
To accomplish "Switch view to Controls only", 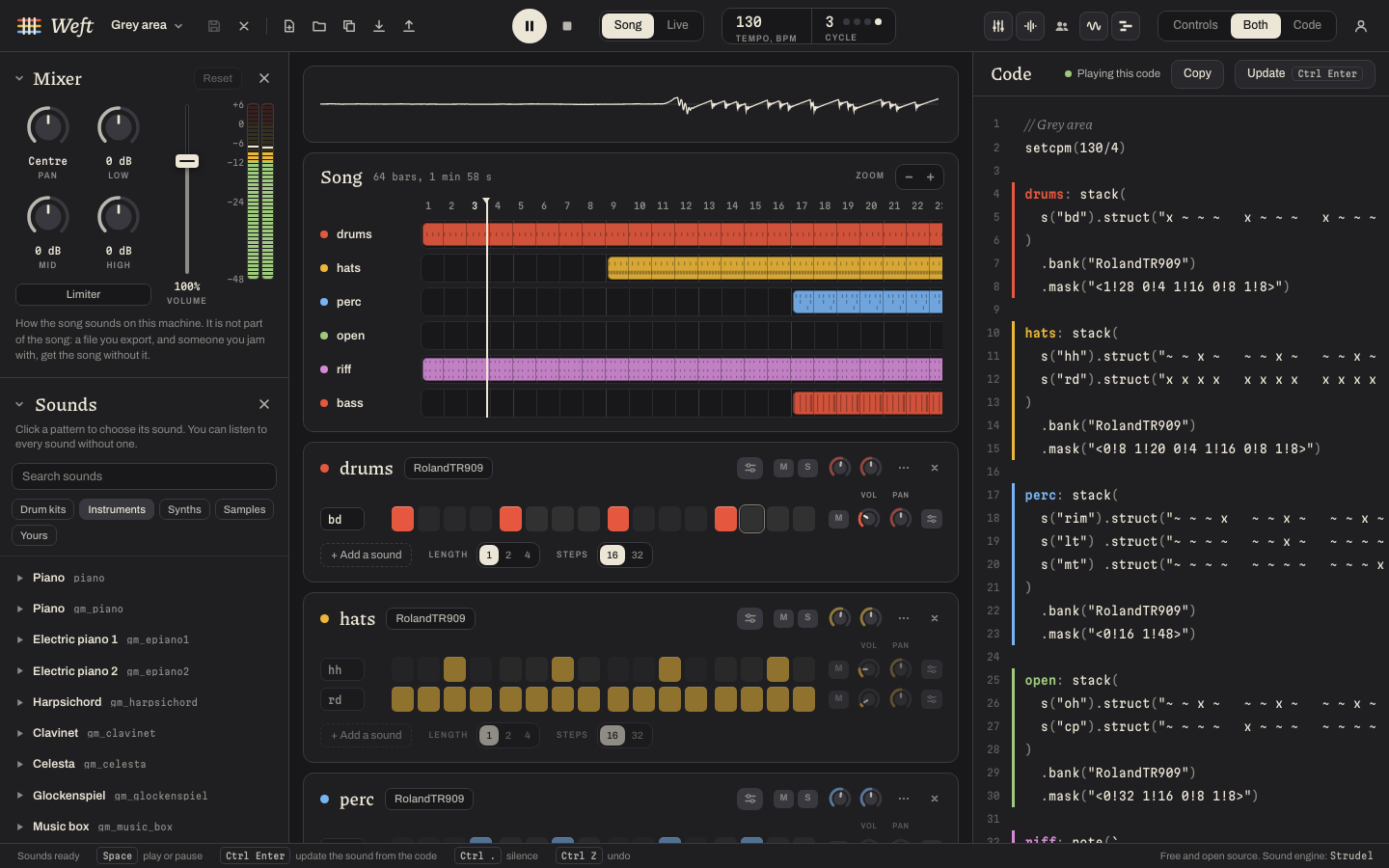I will pos(1195,26).
